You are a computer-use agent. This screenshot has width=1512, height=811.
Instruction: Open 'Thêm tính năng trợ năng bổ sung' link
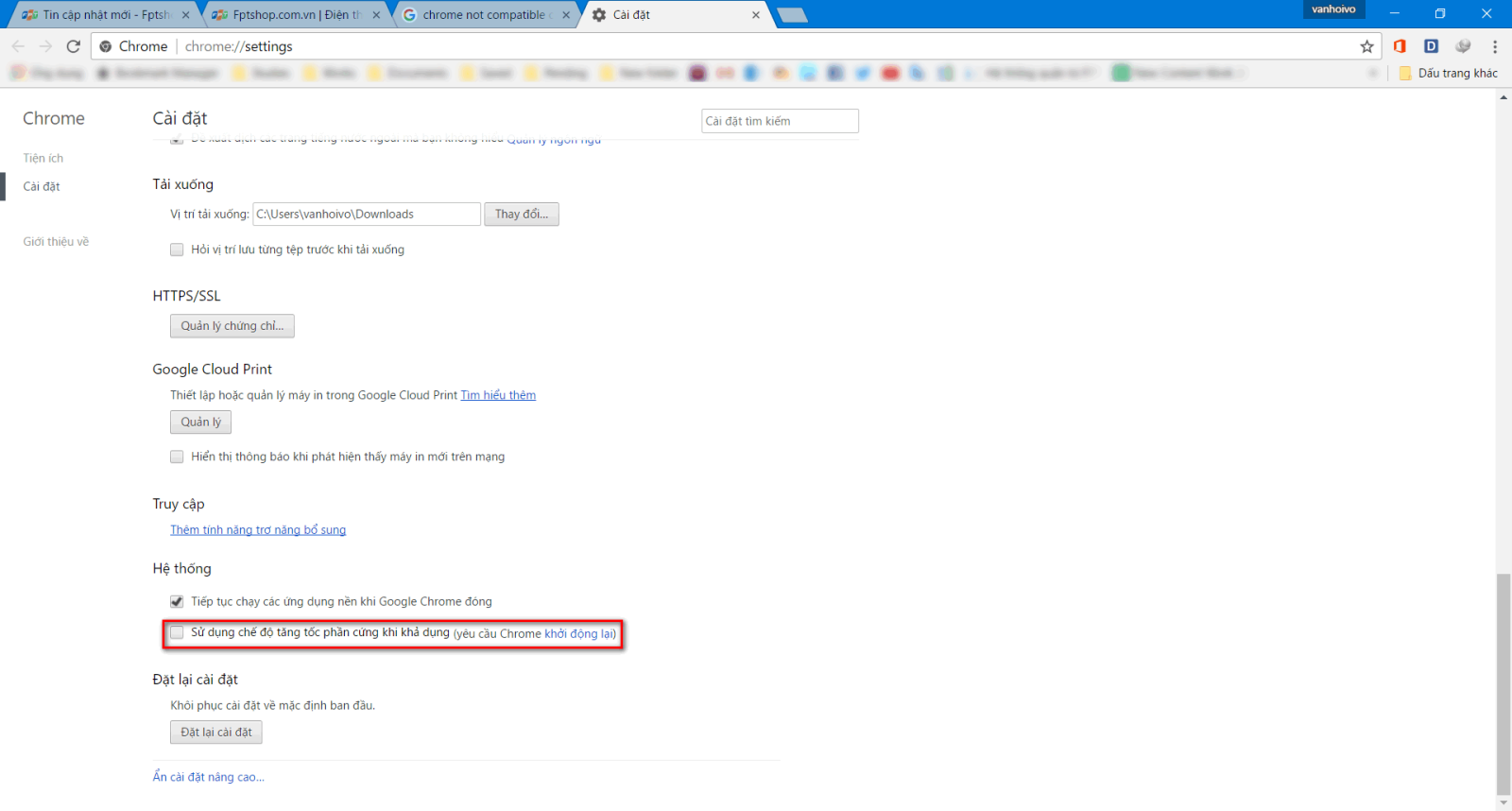click(x=258, y=530)
